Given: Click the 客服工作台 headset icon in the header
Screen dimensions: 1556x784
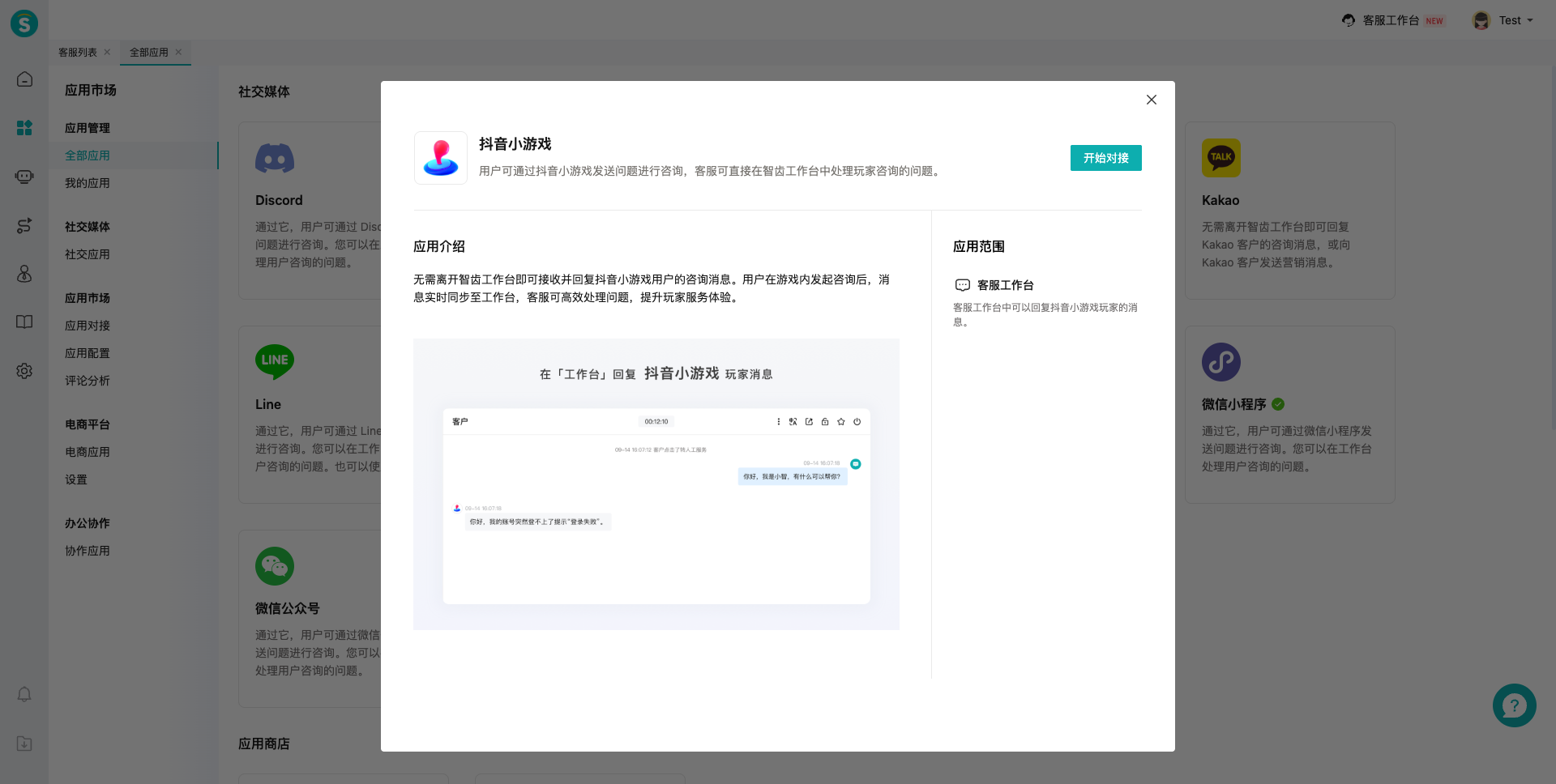Looking at the screenshot, I should (x=1349, y=20).
